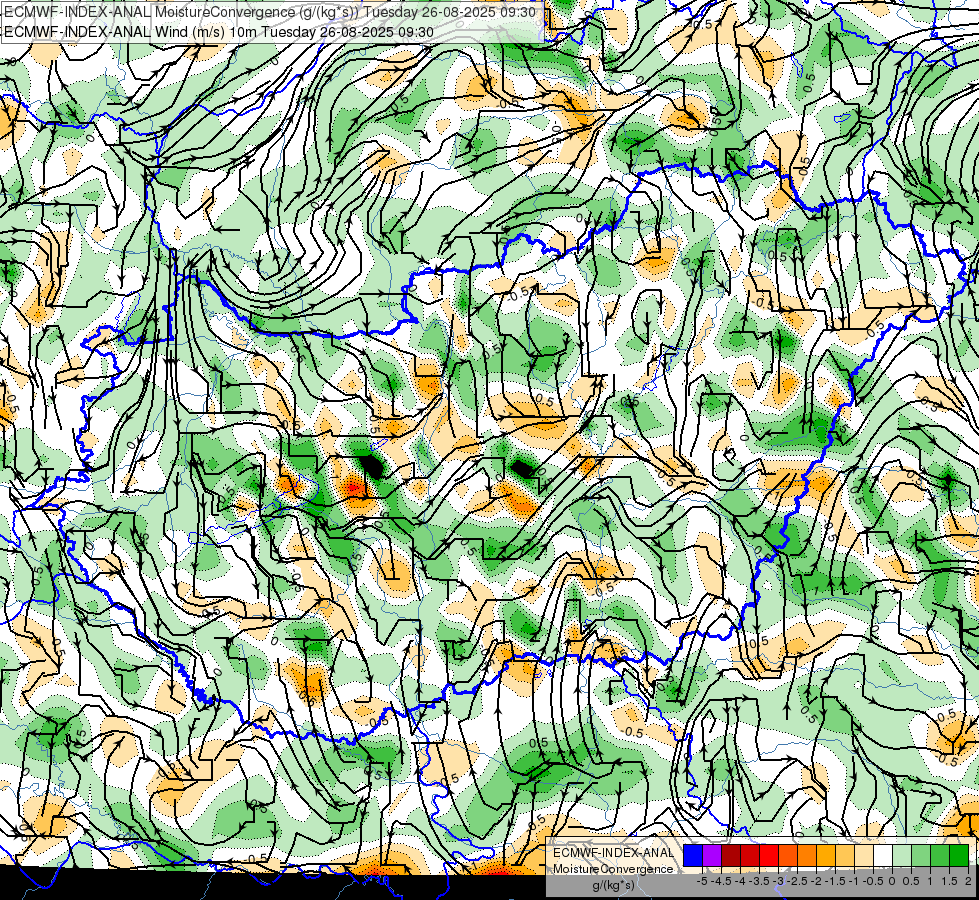Click legend swatch between -2 and -1.5
The height and width of the screenshot is (900, 979).
[x=826, y=856]
